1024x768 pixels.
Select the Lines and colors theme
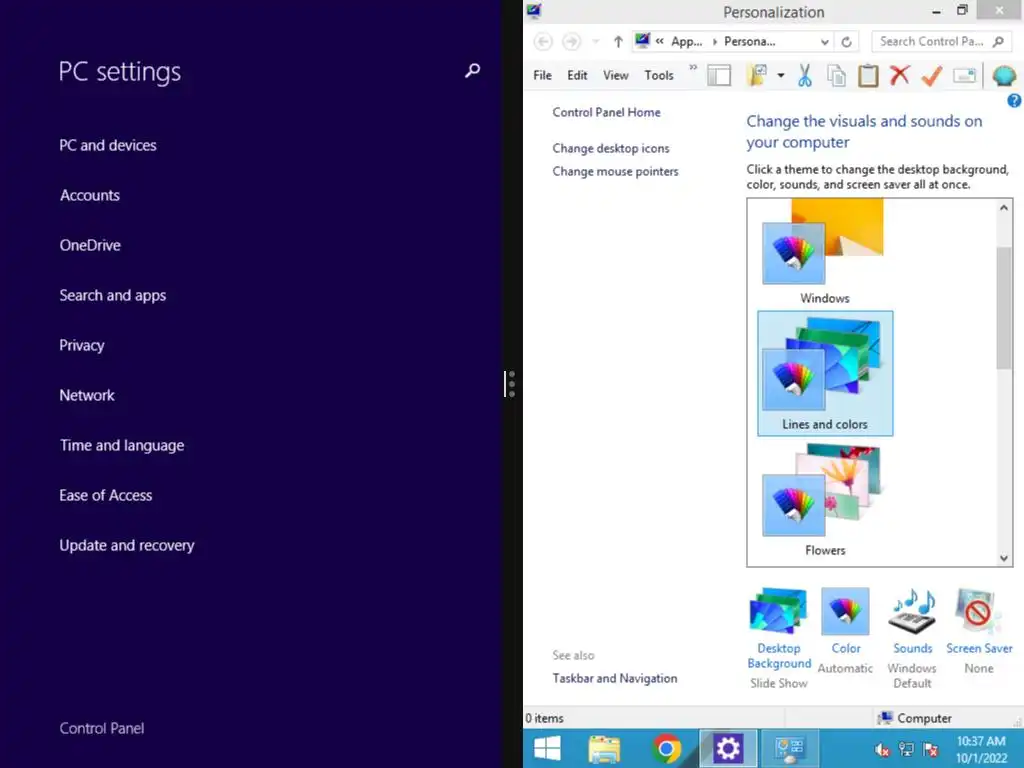825,374
